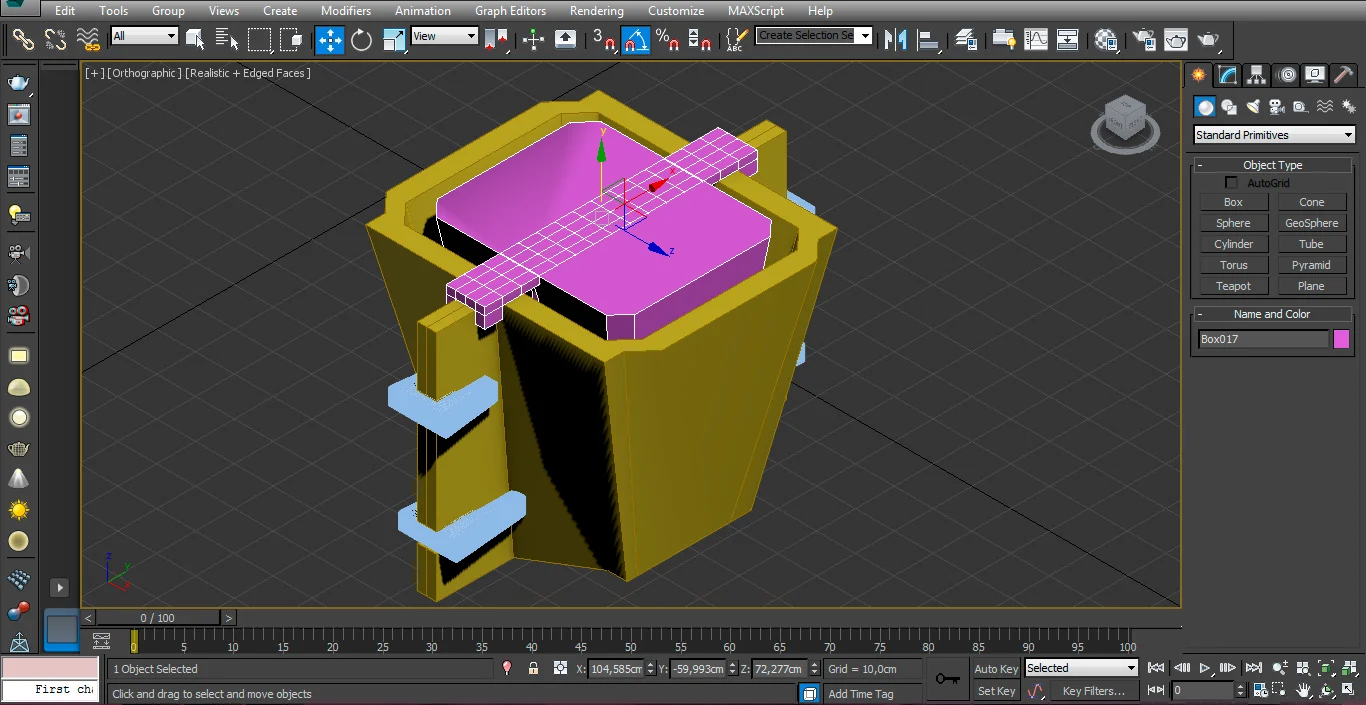Activate the Select Object arrow tool
The height and width of the screenshot is (705, 1366).
click(x=195, y=40)
